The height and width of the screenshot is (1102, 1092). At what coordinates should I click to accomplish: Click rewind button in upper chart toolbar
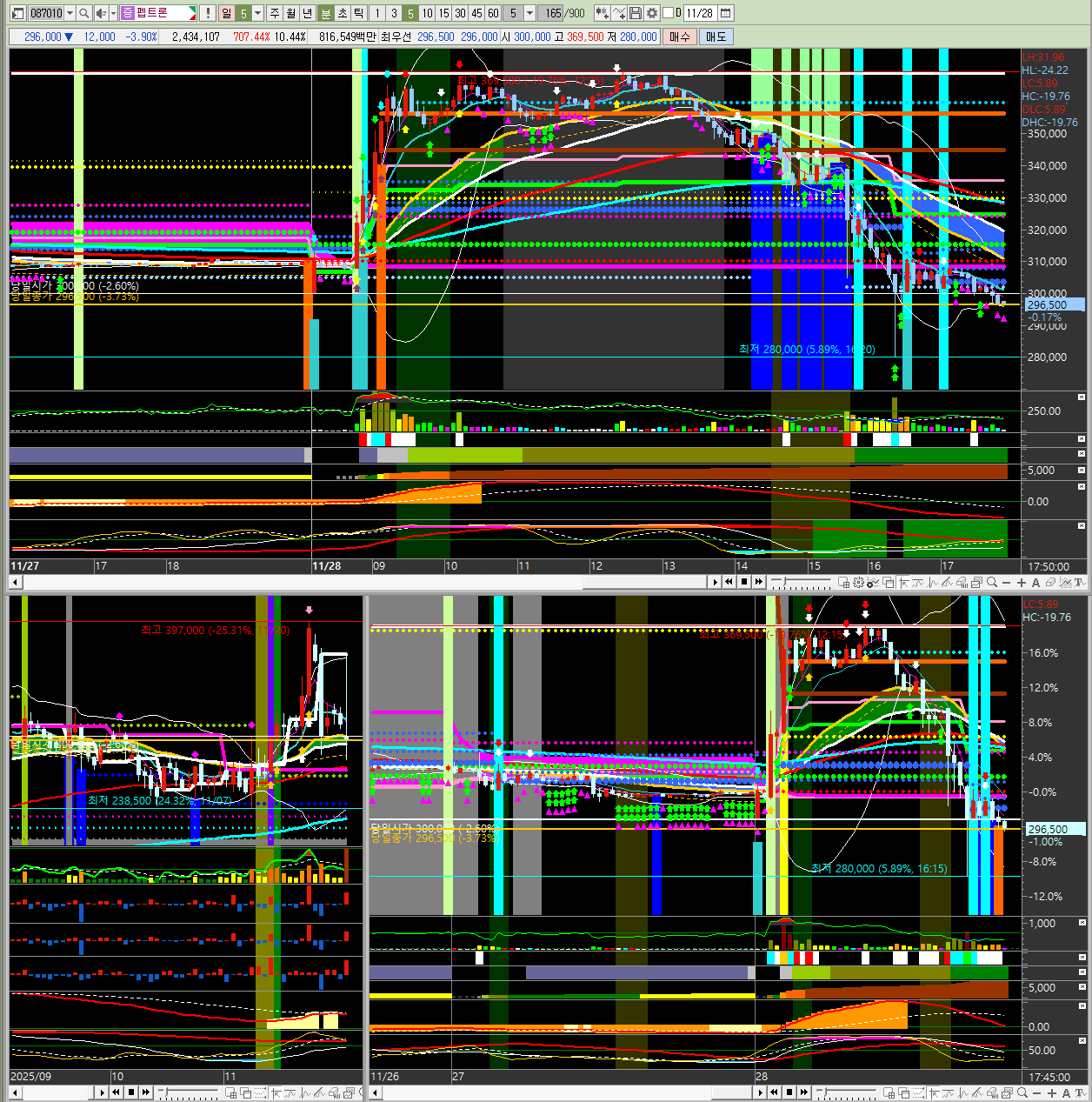pos(729,583)
